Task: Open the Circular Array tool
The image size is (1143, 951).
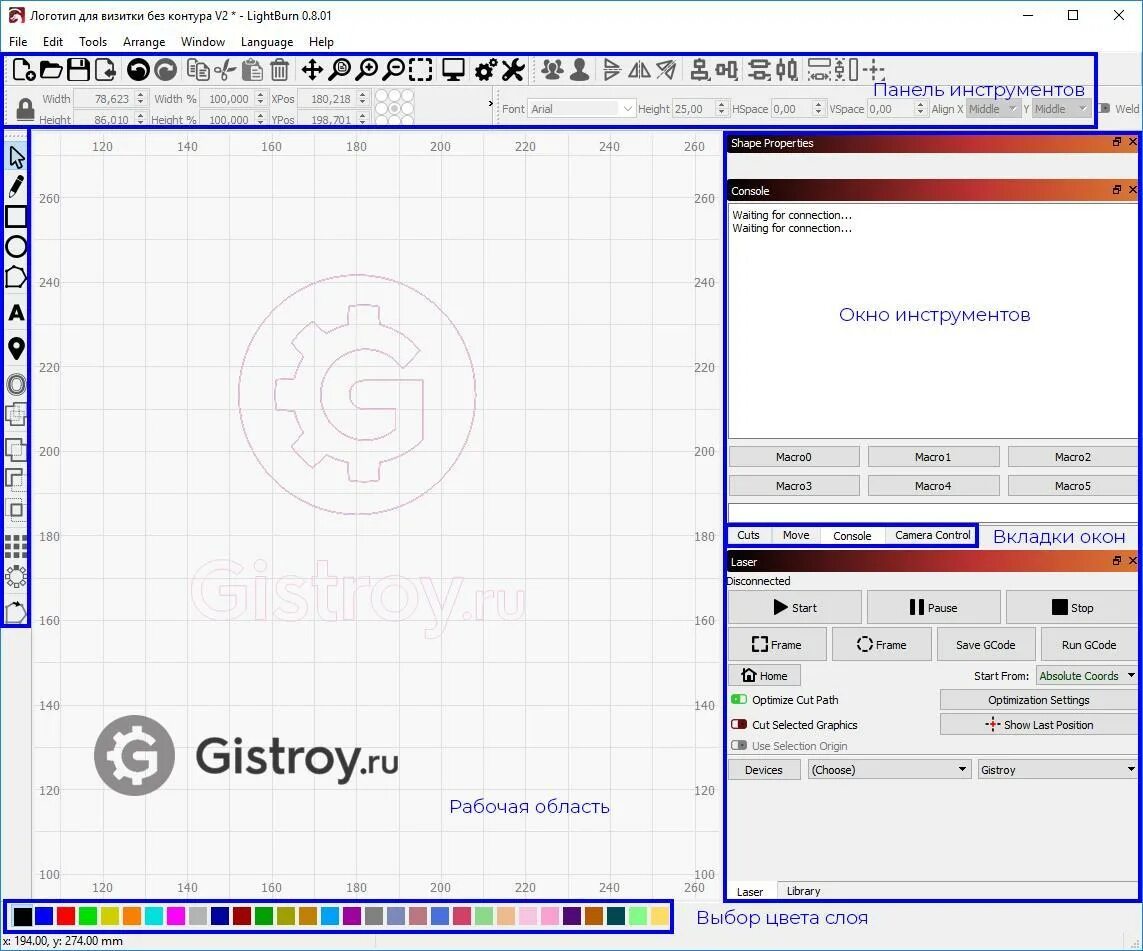Action: pos(16,577)
